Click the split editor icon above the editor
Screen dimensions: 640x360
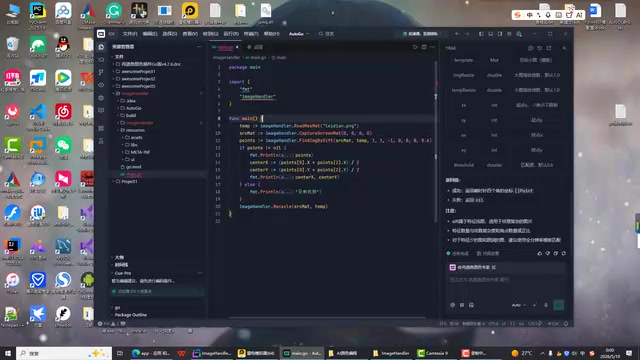click(424, 47)
